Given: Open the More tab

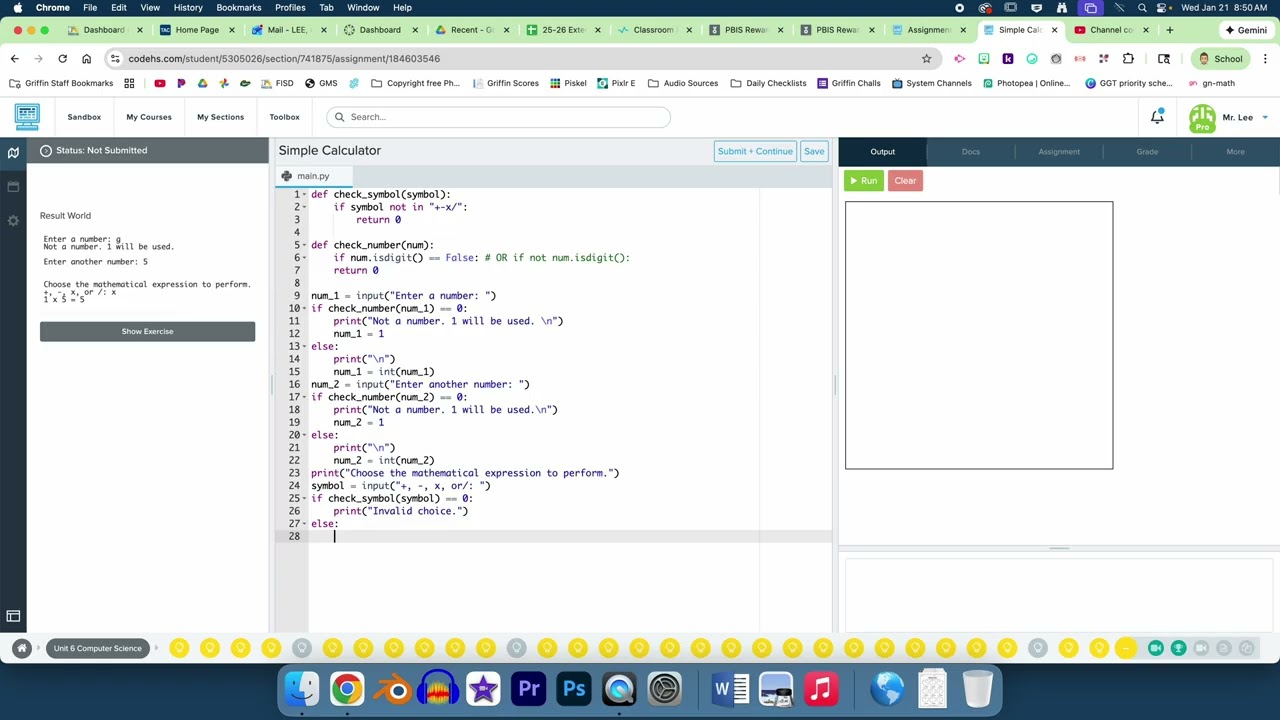Looking at the screenshot, I should tap(1235, 152).
